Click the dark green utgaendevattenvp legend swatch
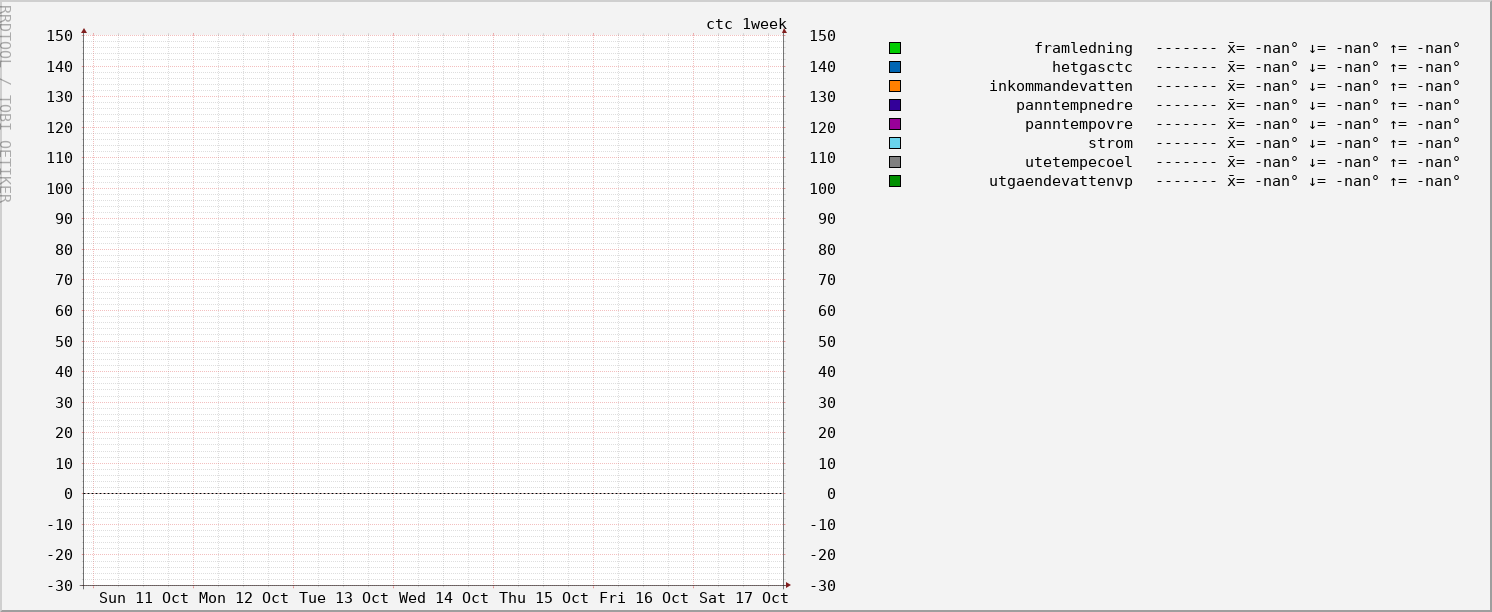1492x612 pixels. coord(894,181)
